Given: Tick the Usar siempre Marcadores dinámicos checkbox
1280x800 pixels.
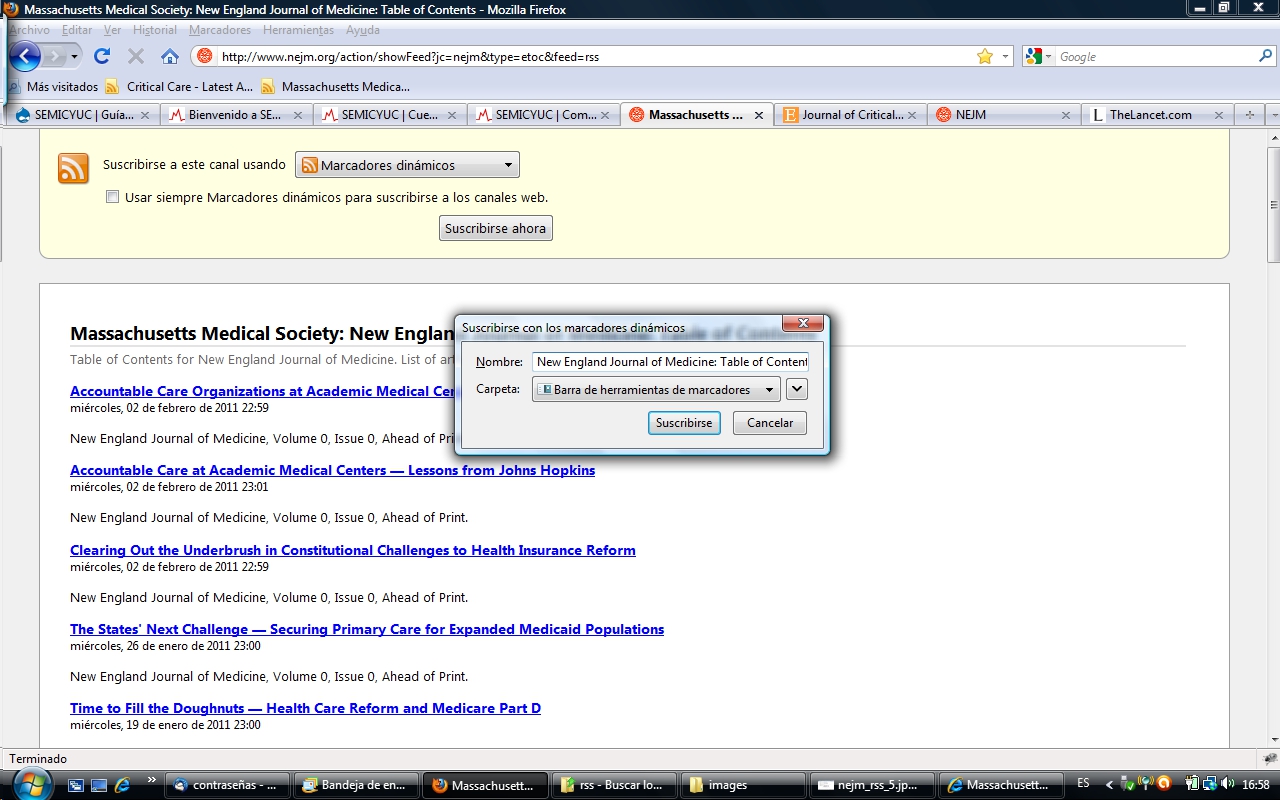Looking at the screenshot, I should [112, 197].
